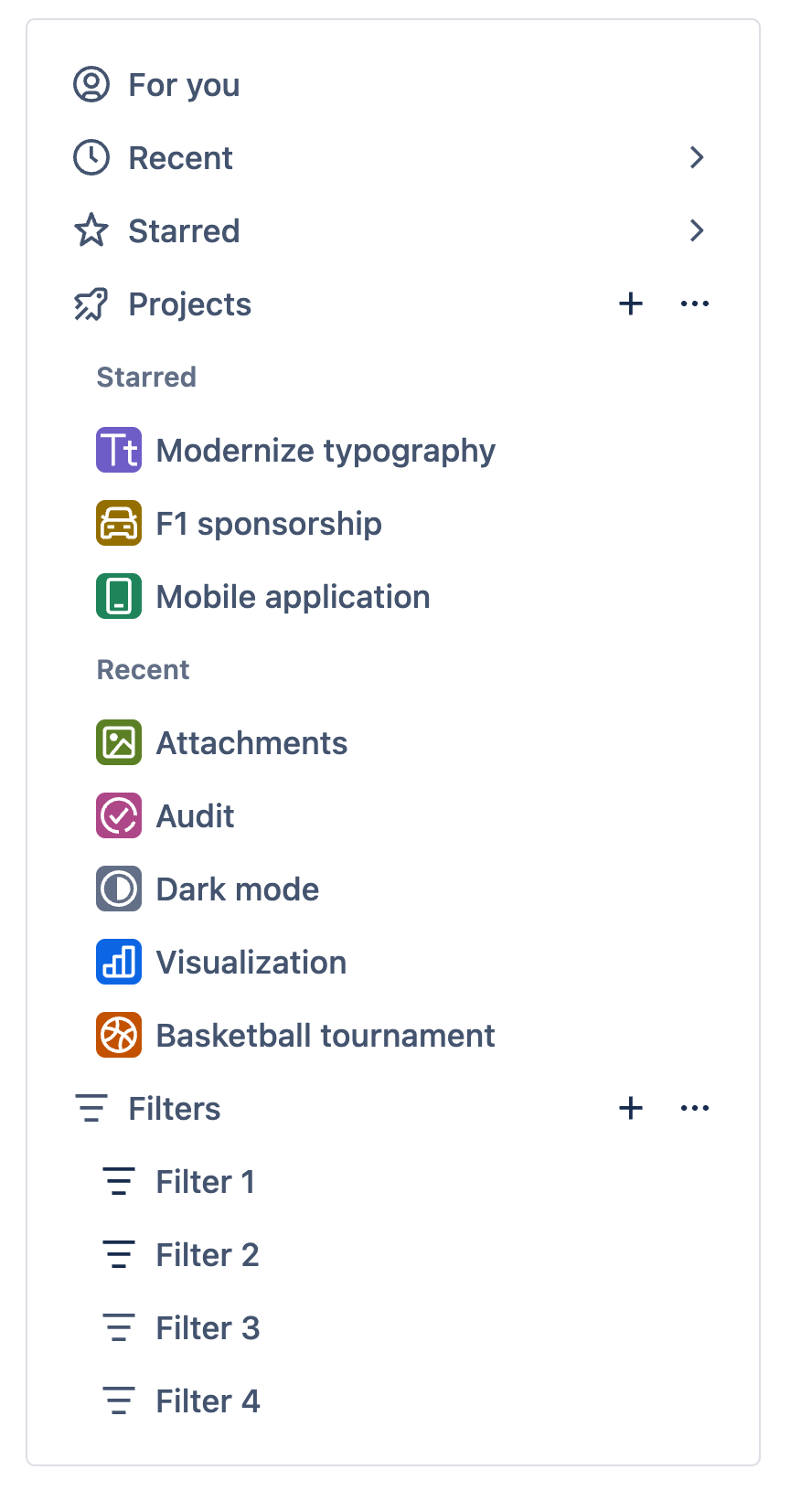
Task: Click the Modernize typography project icon
Action: pyautogui.click(x=119, y=450)
